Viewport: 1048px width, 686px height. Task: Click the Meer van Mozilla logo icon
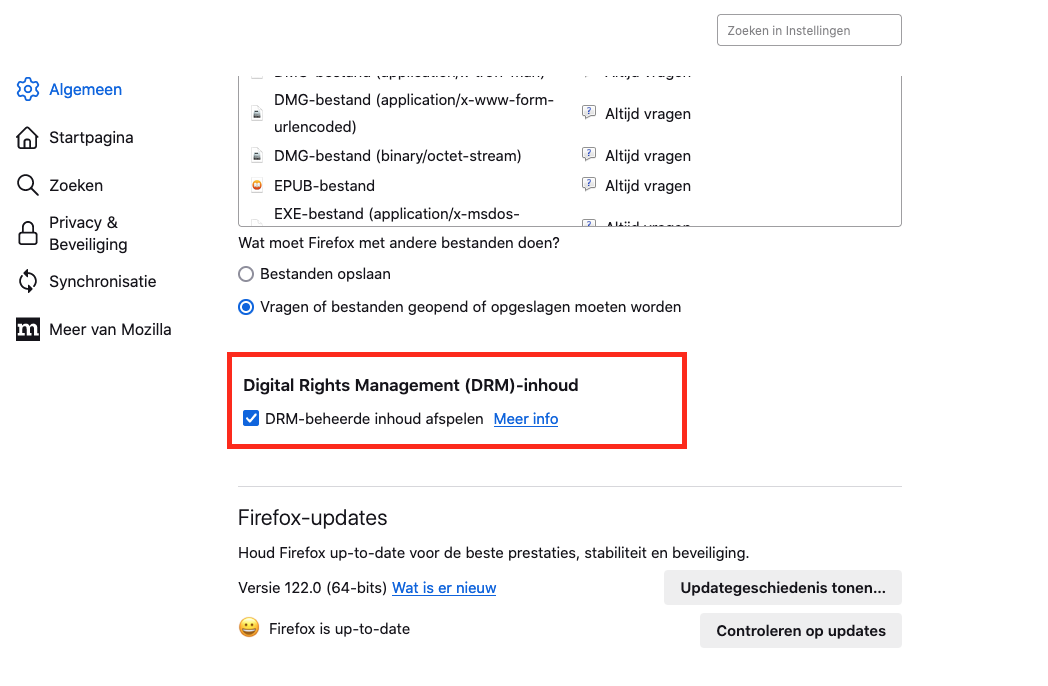coord(28,330)
